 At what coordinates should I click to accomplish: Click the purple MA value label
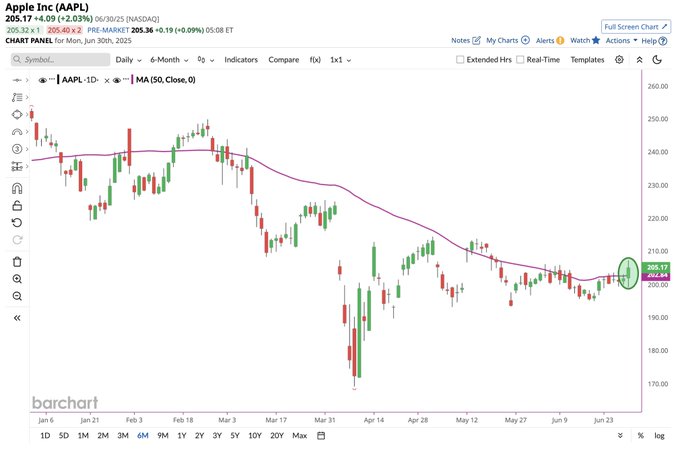pyautogui.click(x=657, y=276)
